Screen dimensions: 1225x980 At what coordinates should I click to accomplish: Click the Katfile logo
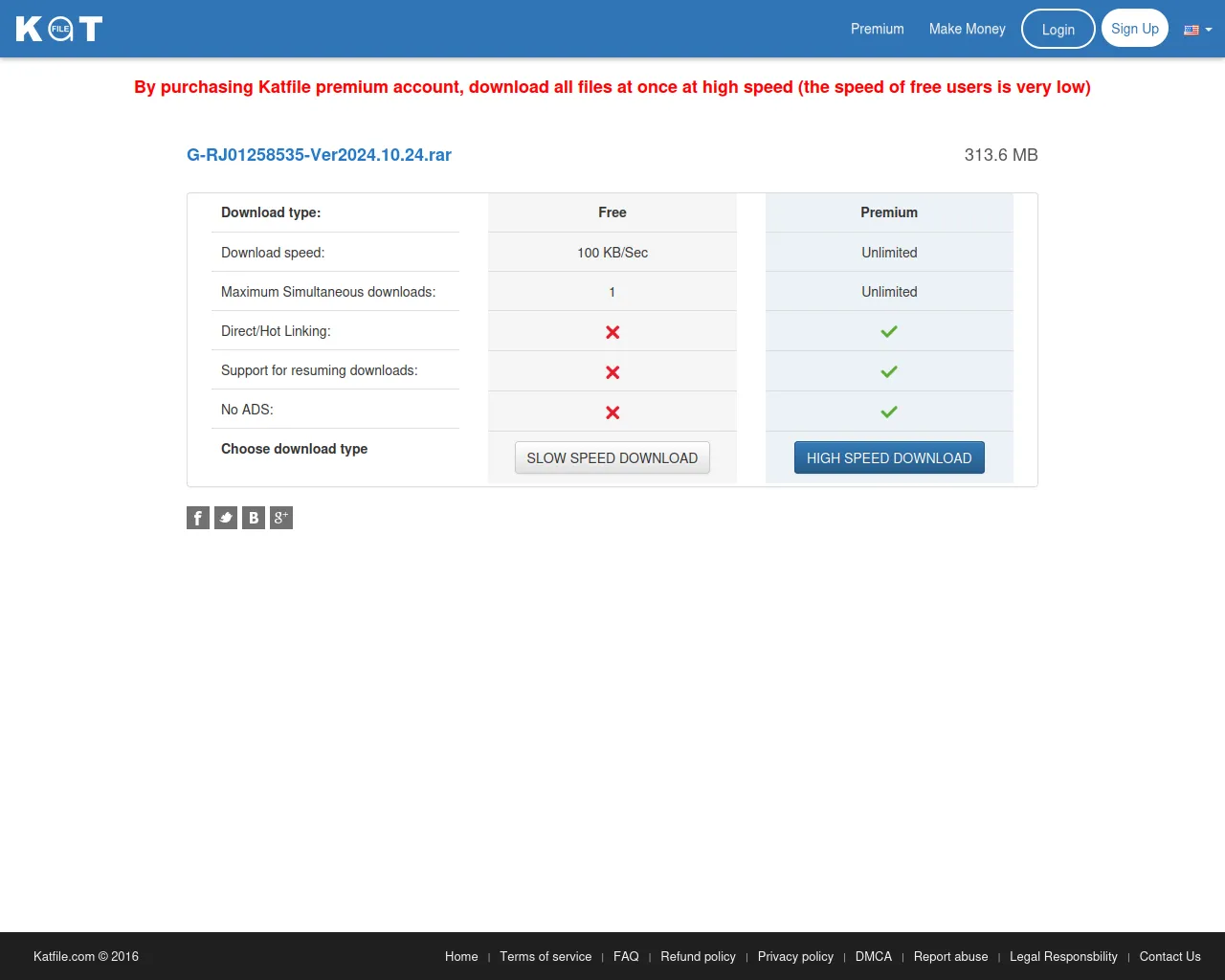click(x=59, y=29)
